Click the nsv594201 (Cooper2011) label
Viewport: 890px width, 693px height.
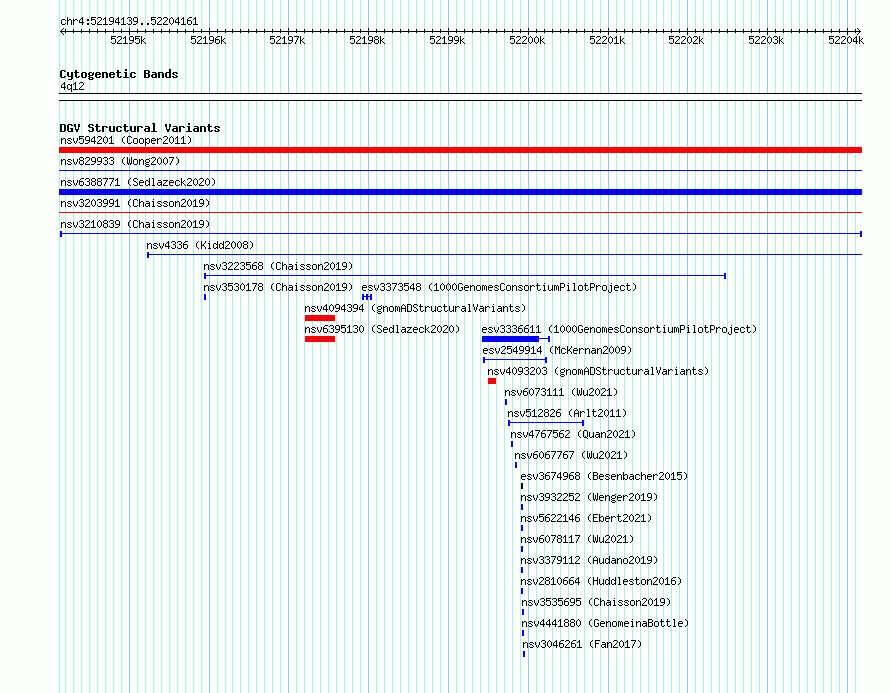[x=126, y=140]
